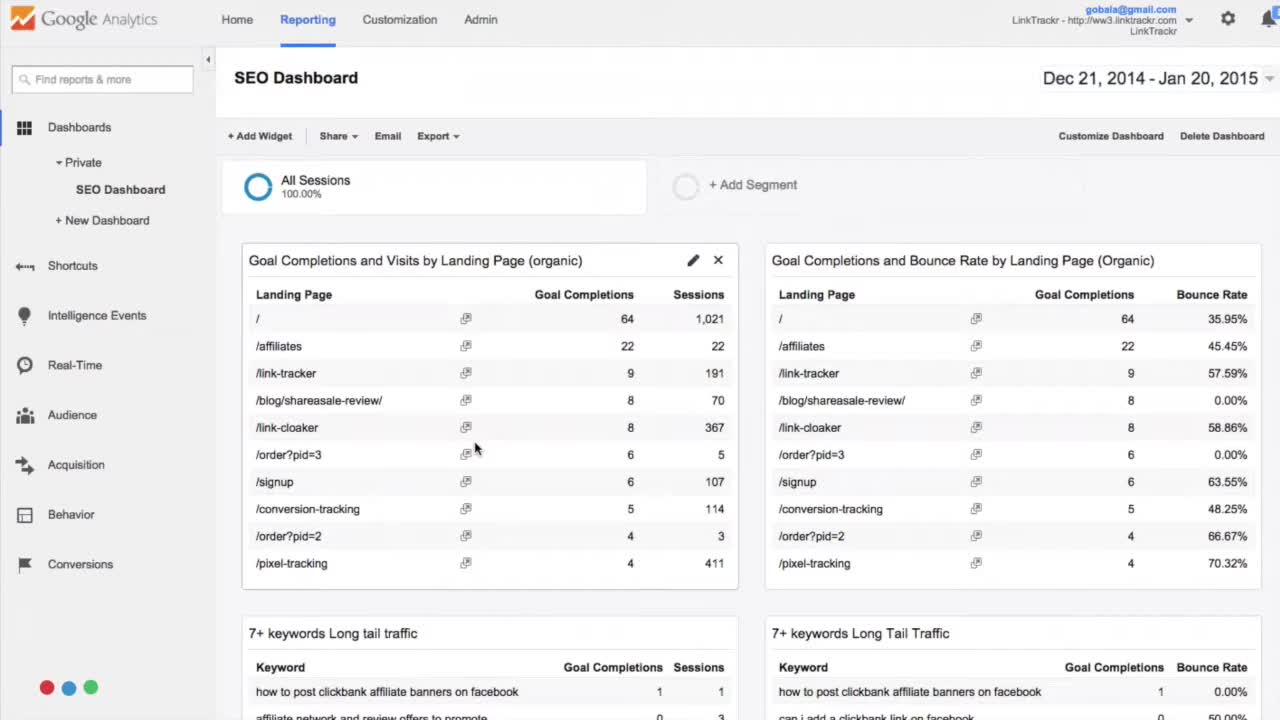Click the blue dot at bottom left
The image size is (1280, 720).
point(69,687)
